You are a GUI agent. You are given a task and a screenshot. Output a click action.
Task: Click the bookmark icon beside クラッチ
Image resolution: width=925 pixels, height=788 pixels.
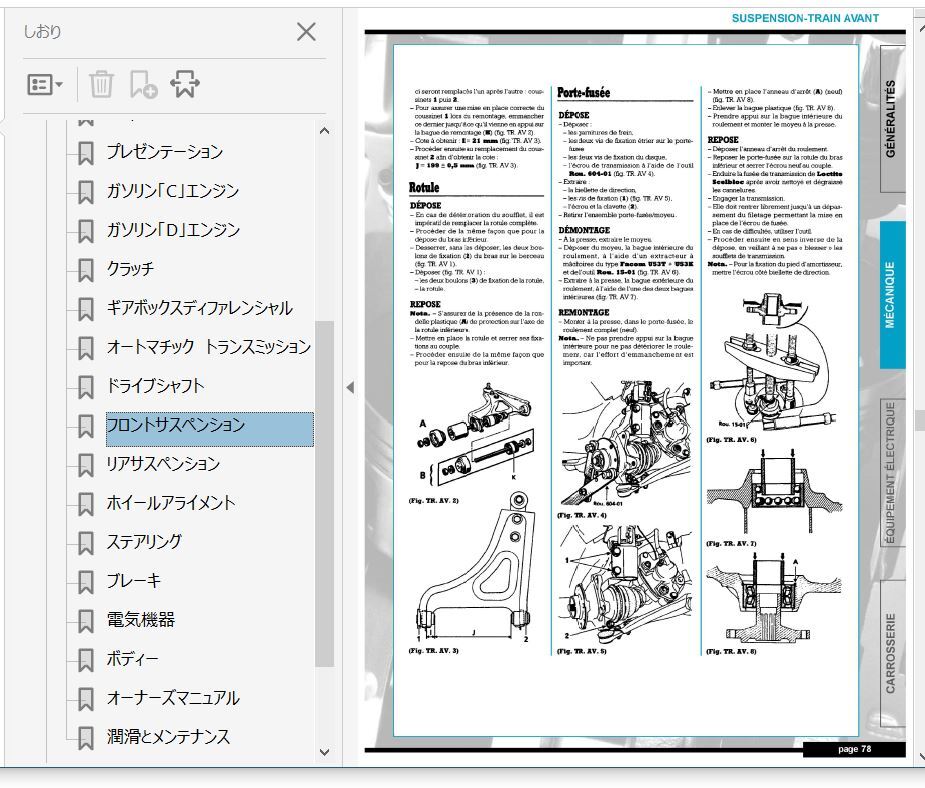point(86,270)
